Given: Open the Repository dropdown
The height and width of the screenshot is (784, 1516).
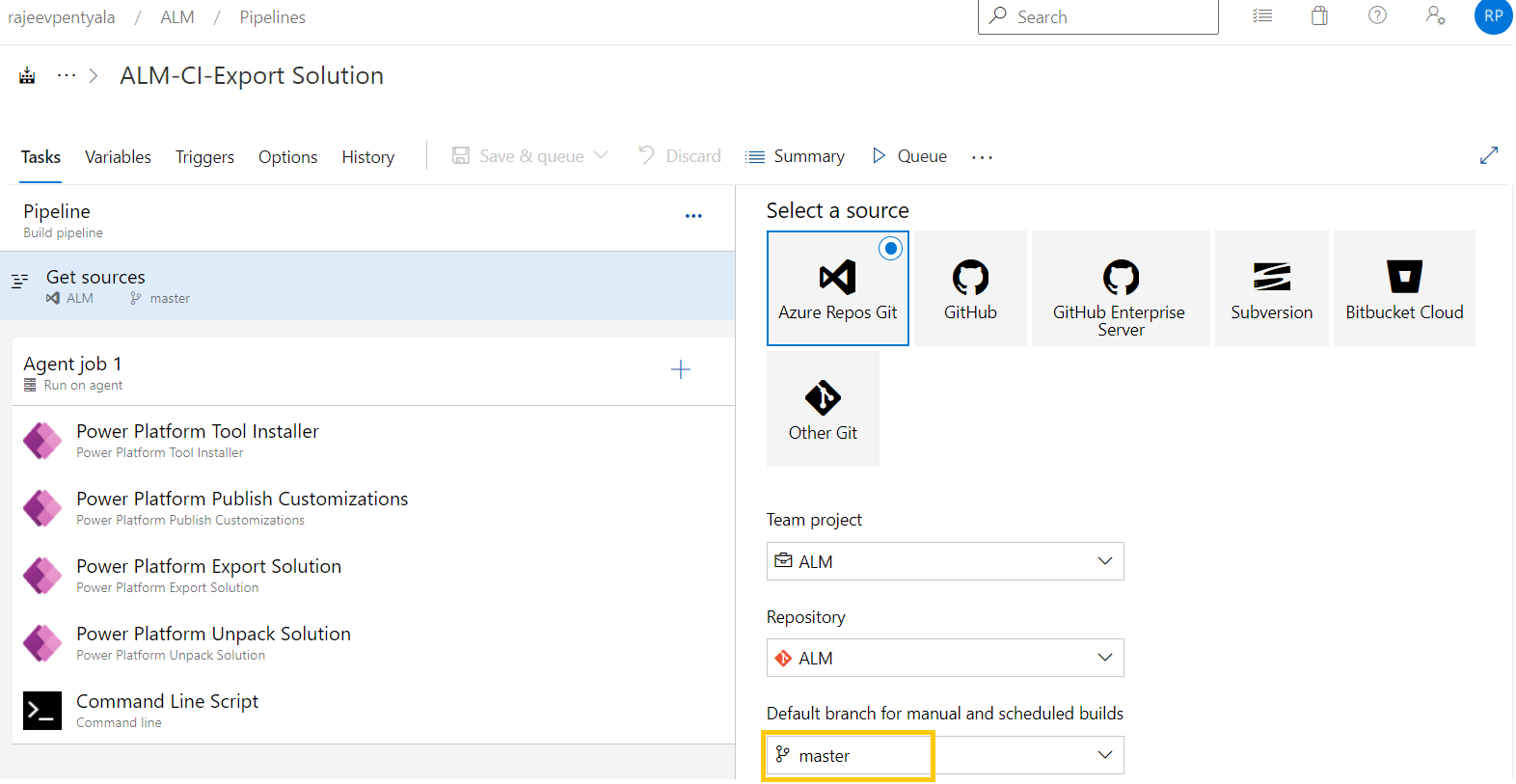Looking at the screenshot, I should pos(945,658).
